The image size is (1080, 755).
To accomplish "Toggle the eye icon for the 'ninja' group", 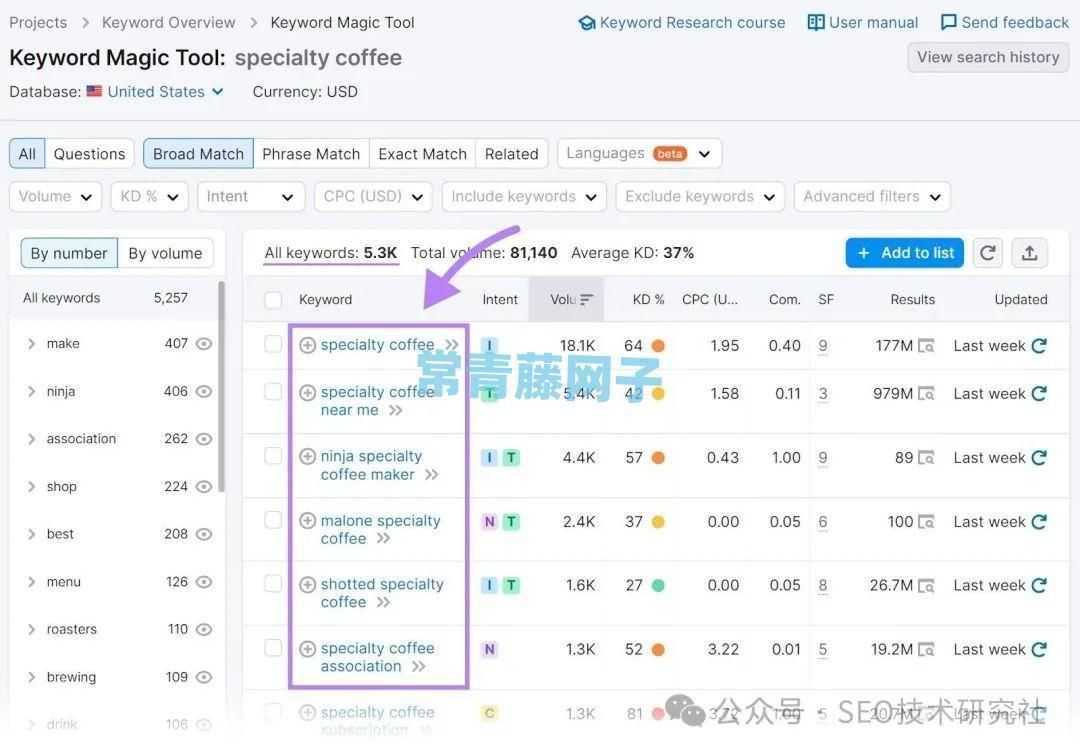I will (204, 391).
